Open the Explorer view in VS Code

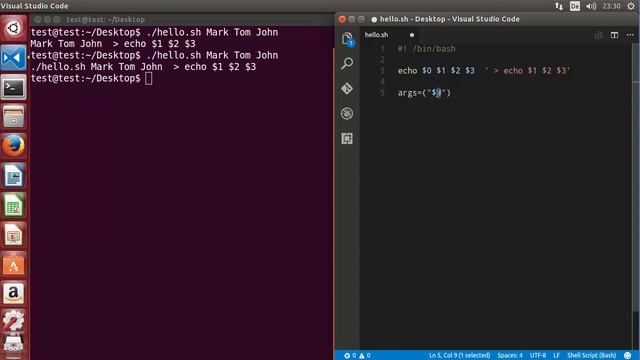[x=347, y=39]
